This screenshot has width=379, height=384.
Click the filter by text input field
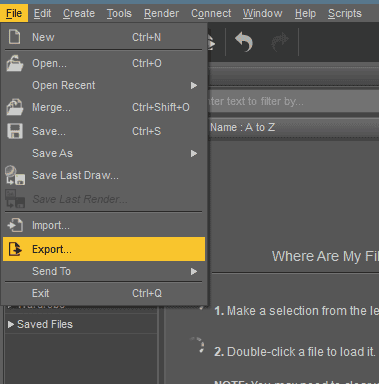294,101
